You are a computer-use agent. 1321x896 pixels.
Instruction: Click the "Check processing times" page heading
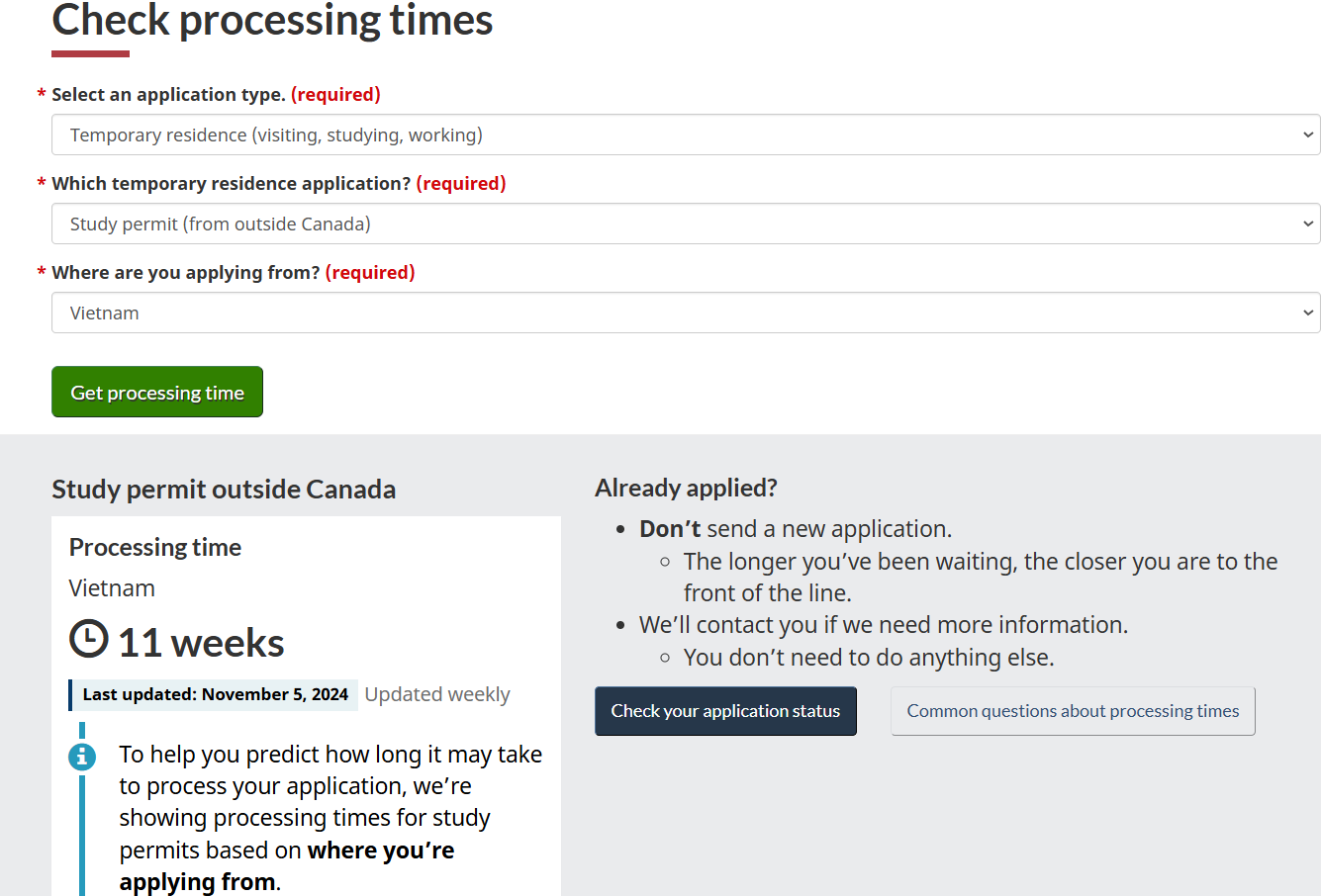(x=272, y=21)
